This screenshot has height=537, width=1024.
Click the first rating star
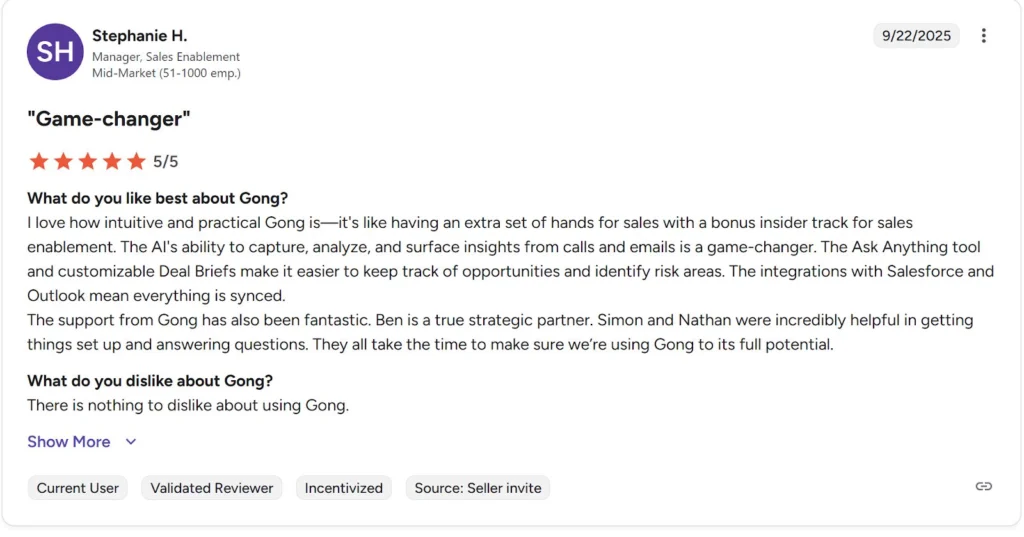click(x=39, y=161)
